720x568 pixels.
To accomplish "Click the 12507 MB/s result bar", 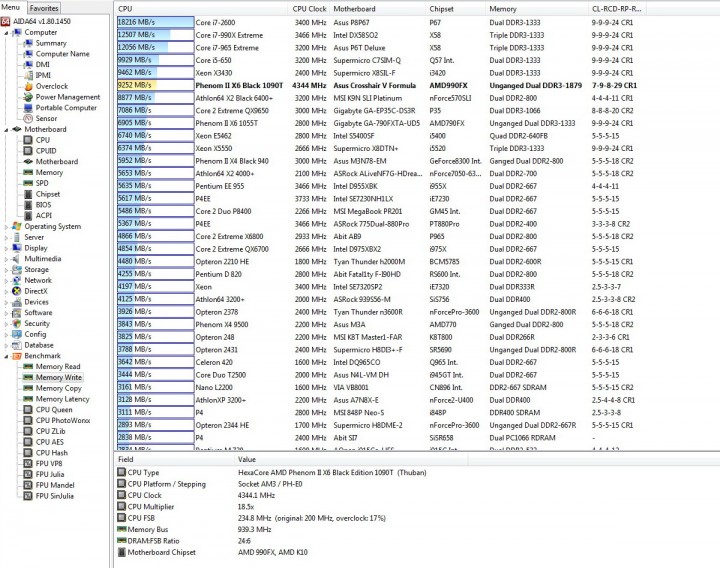I will [x=155, y=35].
